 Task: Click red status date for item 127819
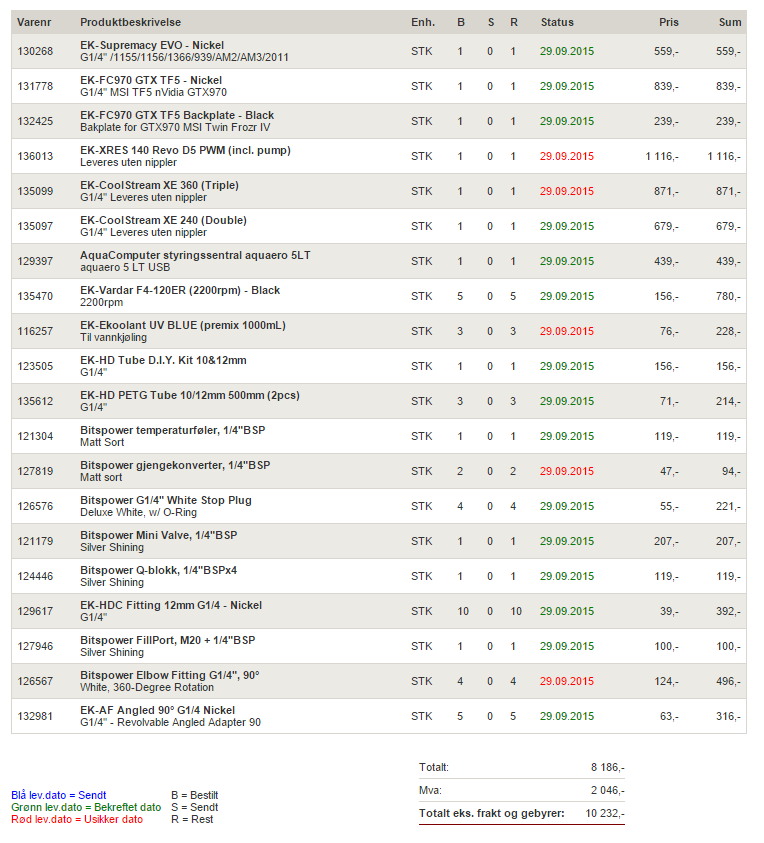567,471
